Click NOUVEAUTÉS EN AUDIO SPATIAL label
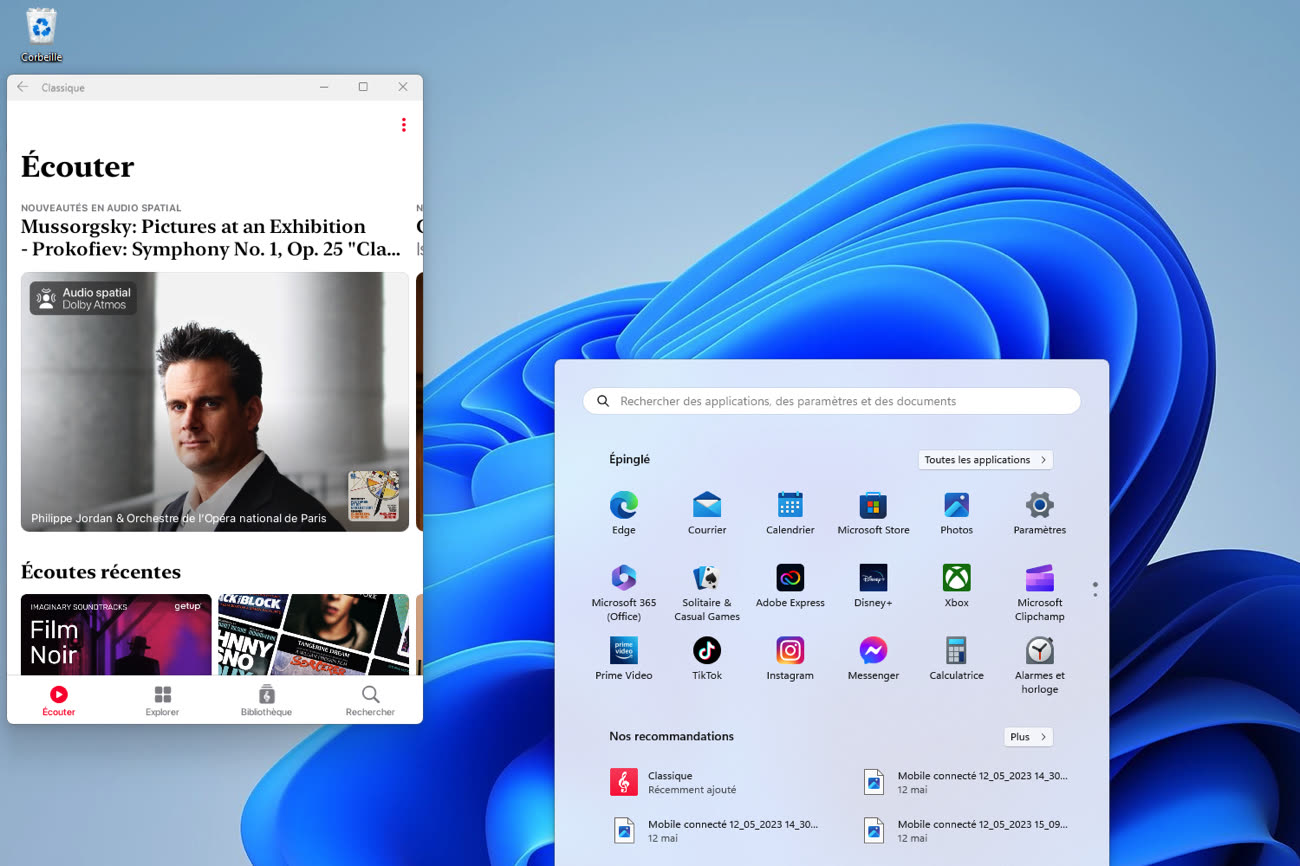The width and height of the screenshot is (1300, 866). 101,208
